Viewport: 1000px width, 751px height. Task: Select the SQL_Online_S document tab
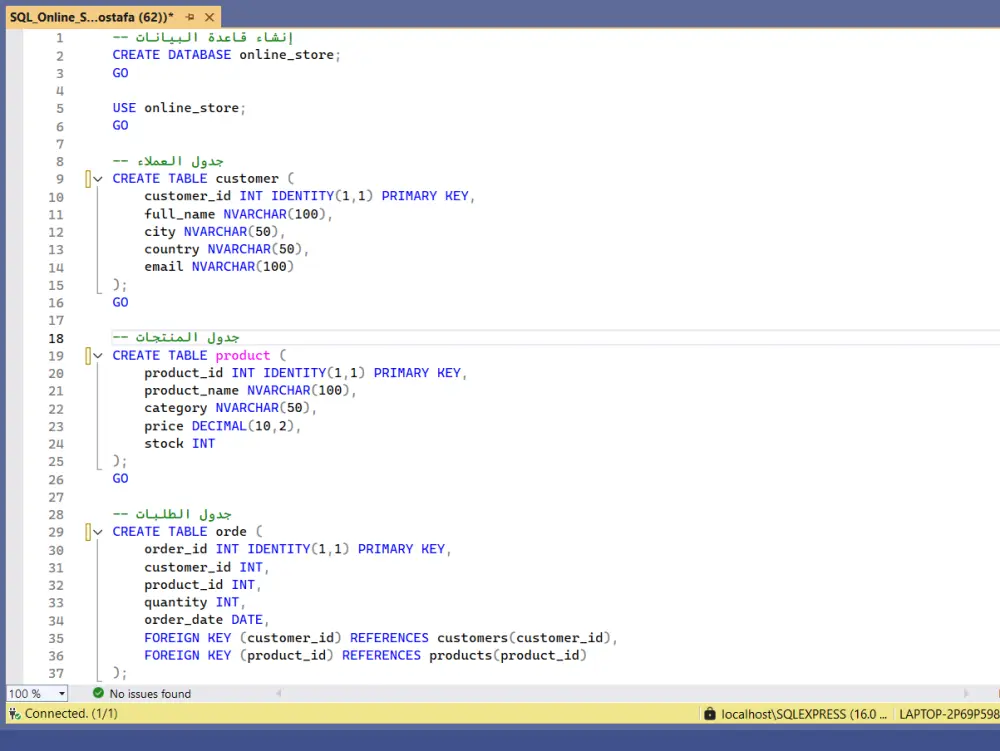[90, 18]
